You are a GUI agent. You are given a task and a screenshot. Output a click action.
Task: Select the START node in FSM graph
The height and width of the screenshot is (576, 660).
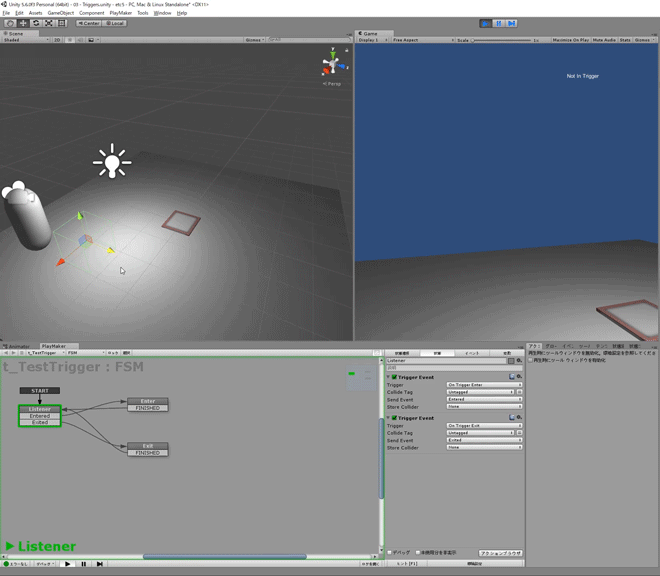(x=40, y=391)
